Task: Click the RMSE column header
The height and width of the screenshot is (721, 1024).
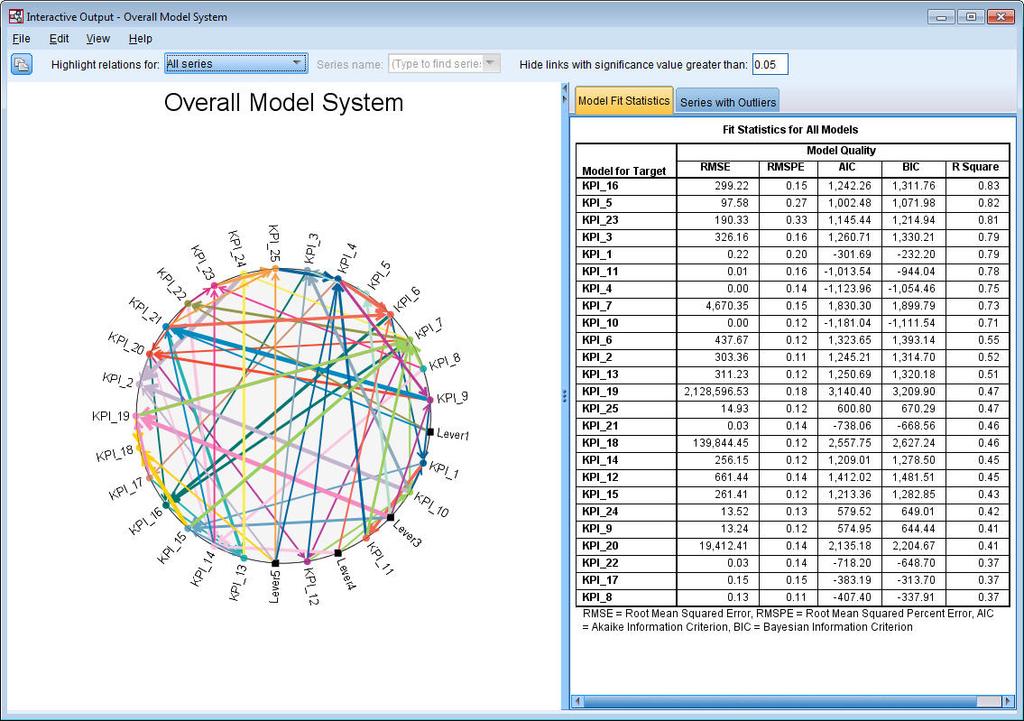Action: pyautogui.click(x=715, y=167)
